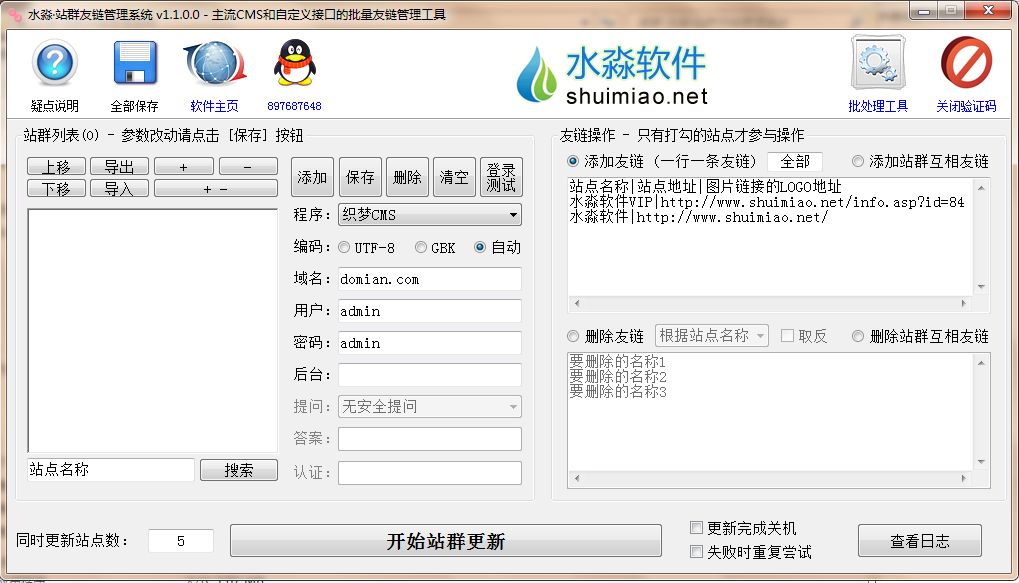Open the 软件主页 link text
Screen dimensions: 1019x583
coord(214,106)
